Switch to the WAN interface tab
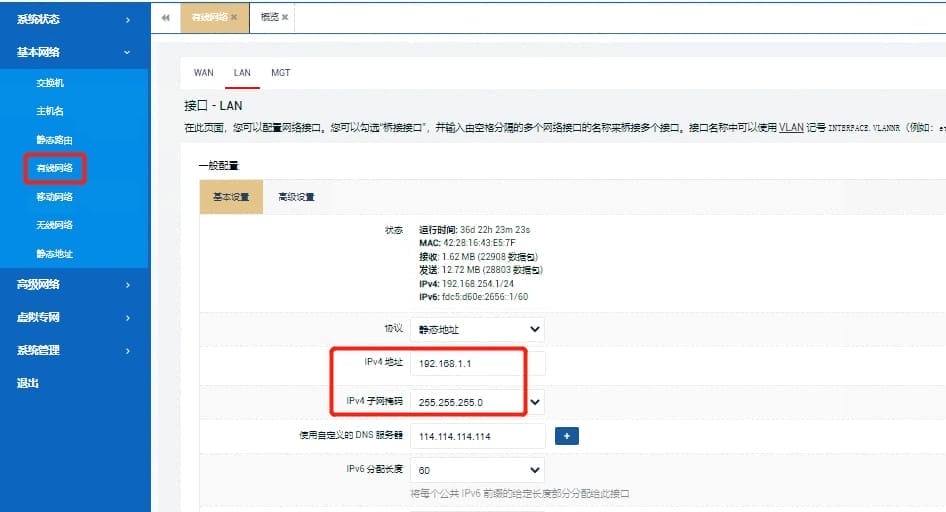 (203, 73)
